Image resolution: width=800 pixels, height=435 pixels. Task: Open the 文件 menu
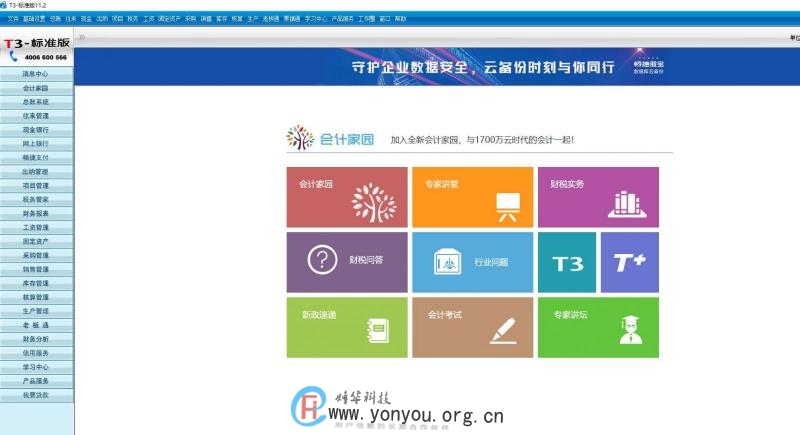13,19
